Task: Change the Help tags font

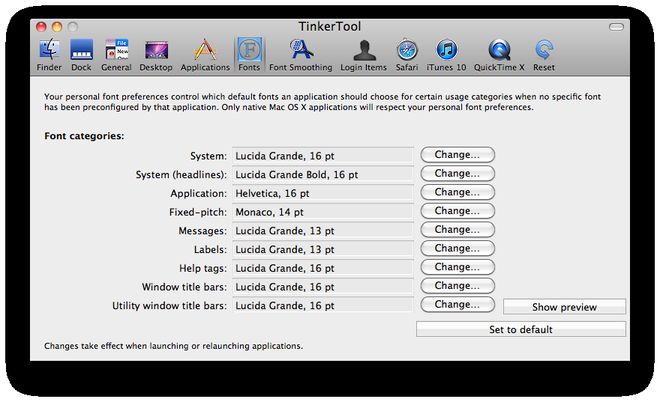Action: (x=457, y=267)
